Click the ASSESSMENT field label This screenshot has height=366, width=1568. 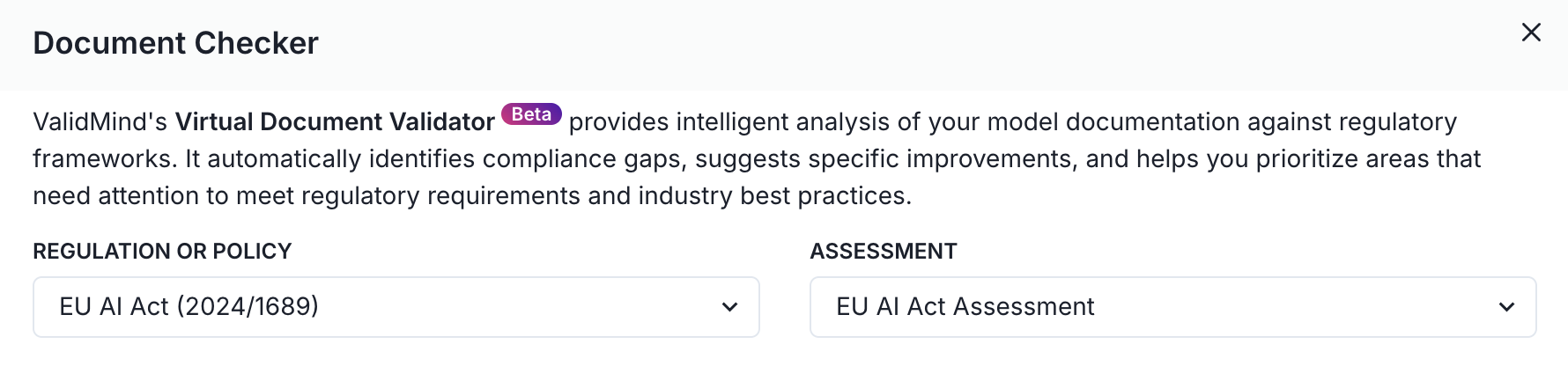883,252
